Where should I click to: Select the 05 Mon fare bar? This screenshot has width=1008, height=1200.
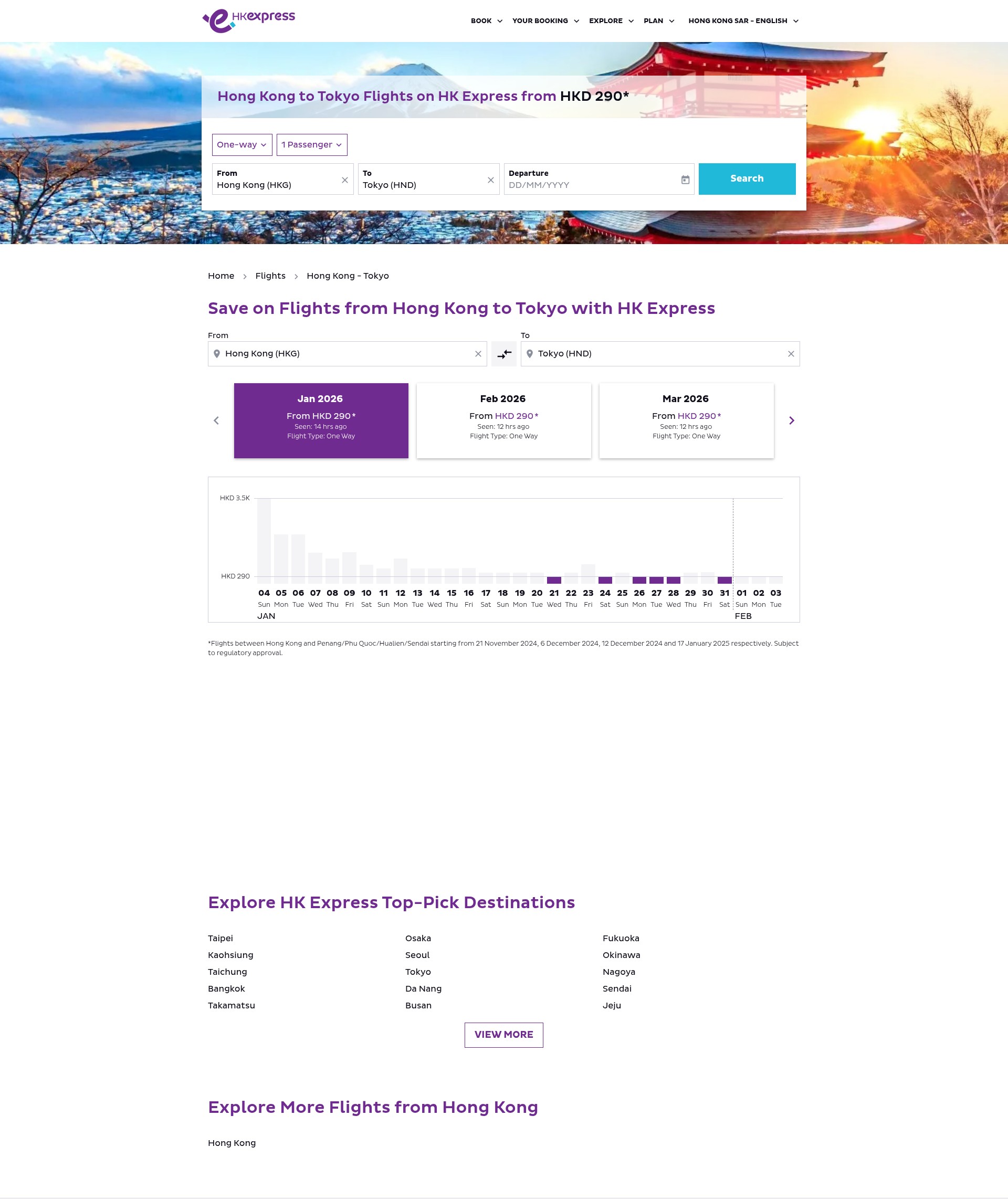281,559
